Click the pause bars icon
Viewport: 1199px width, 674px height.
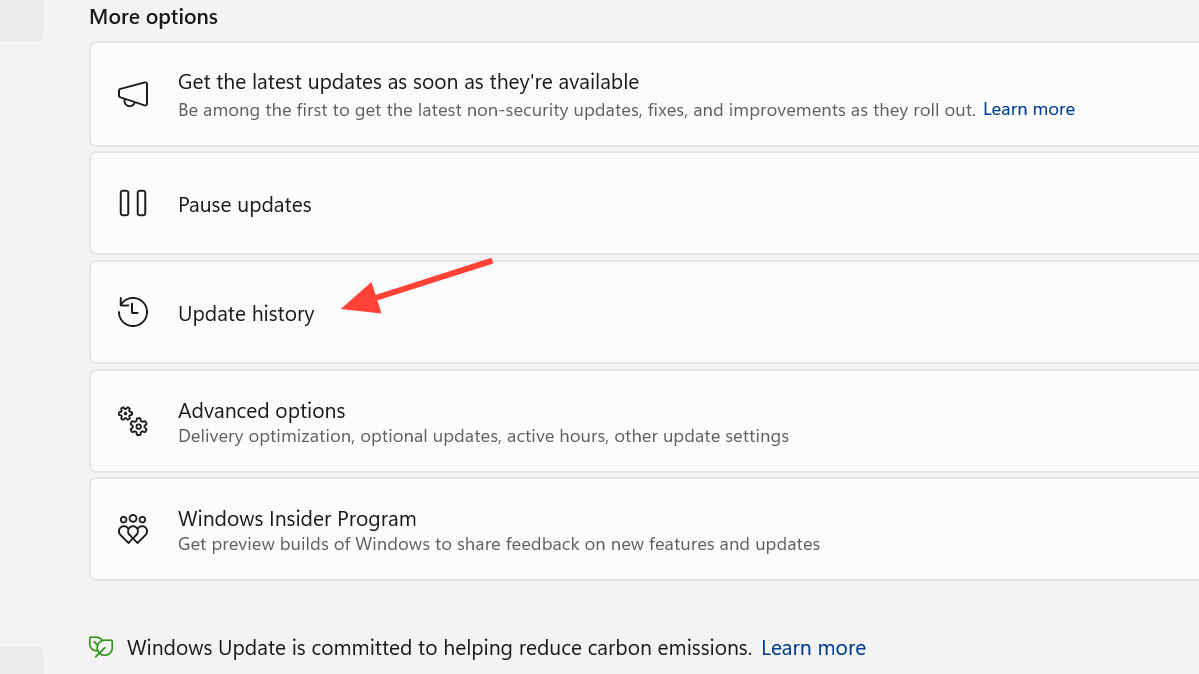coord(133,204)
